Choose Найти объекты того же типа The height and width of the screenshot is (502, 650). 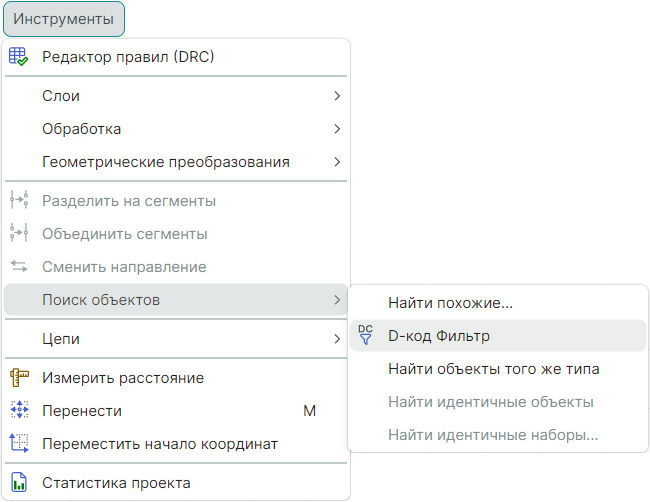(493, 369)
